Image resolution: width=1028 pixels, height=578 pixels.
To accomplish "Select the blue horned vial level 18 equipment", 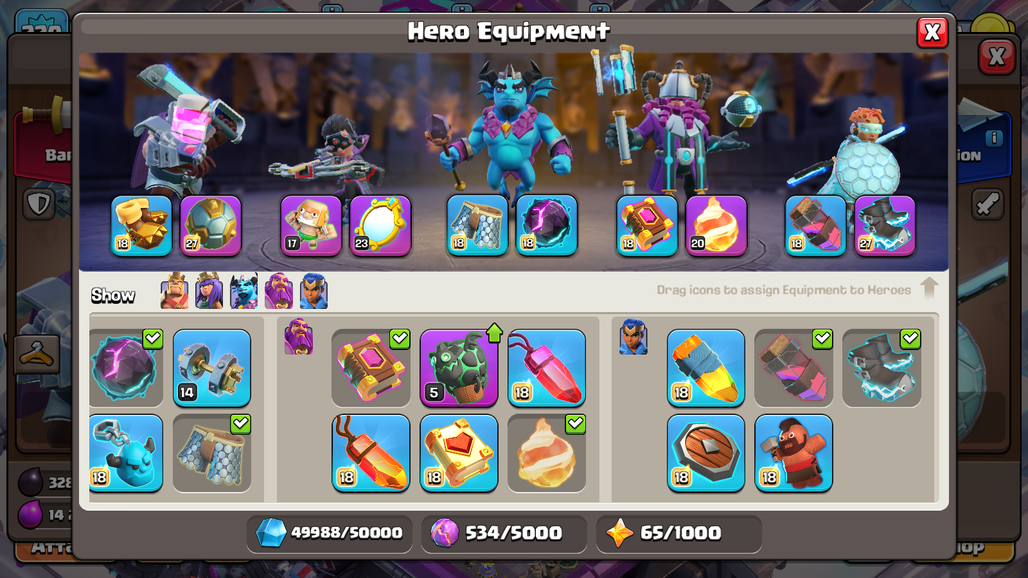I will coord(125,453).
